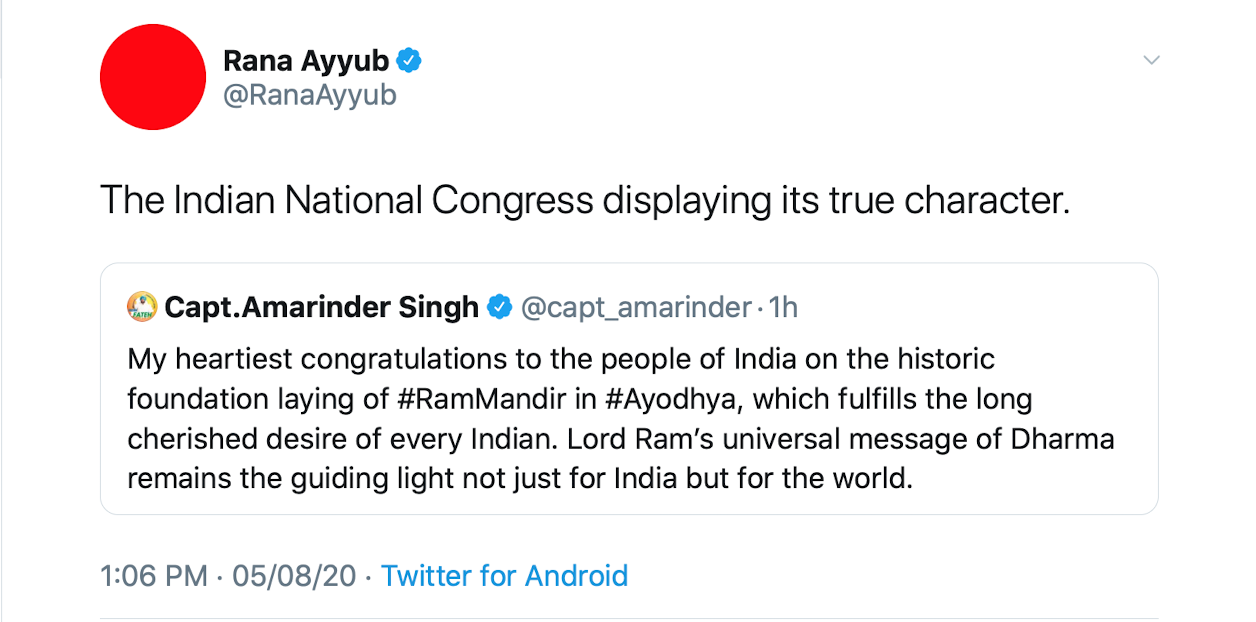This screenshot has width=1256, height=622.
Task: Click Capt.Amarinder Singh's small profile picture
Action: pyautogui.click(x=142, y=307)
